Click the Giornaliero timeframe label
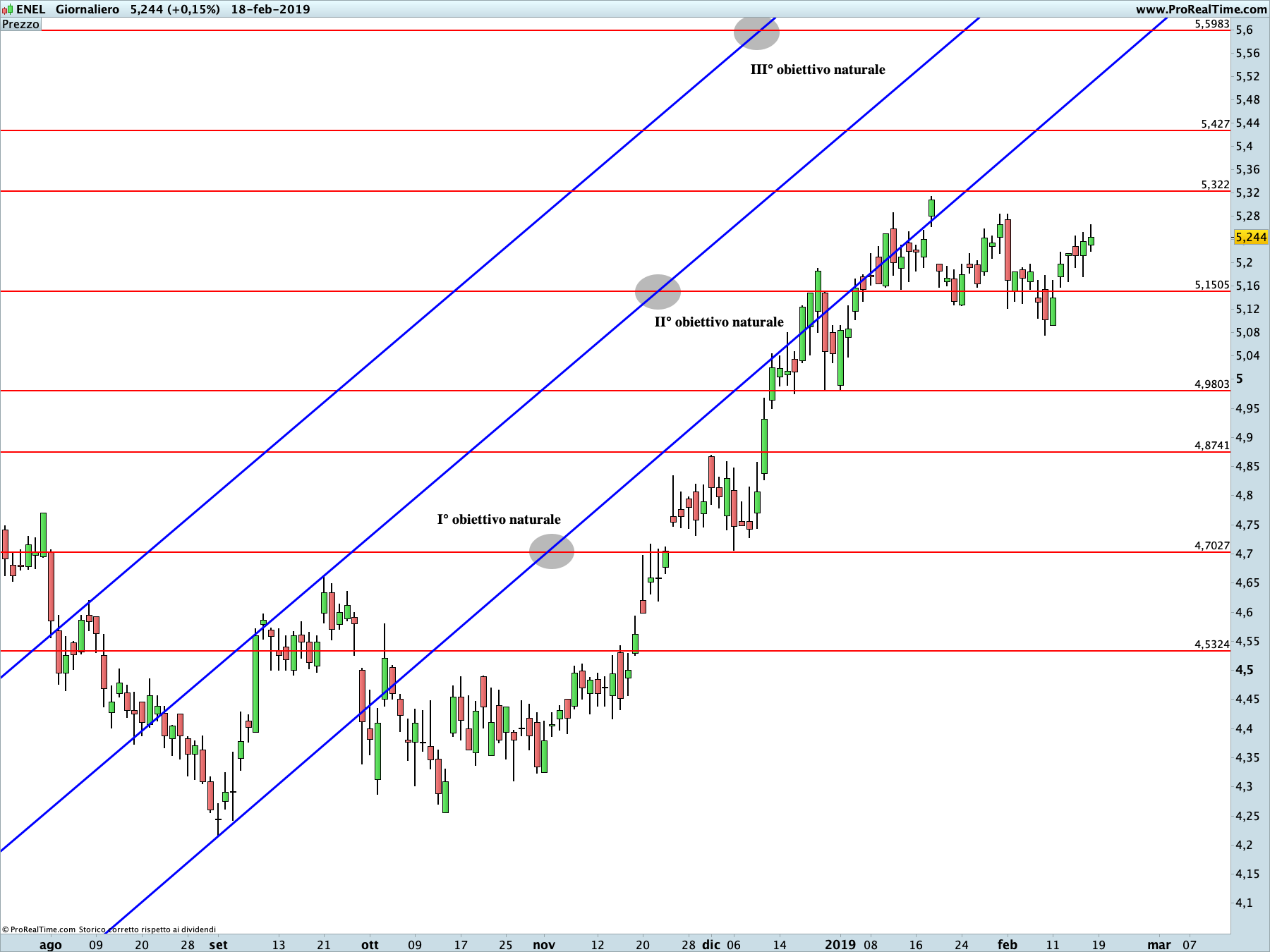Viewport: 1270px width, 952px height. [88, 9]
